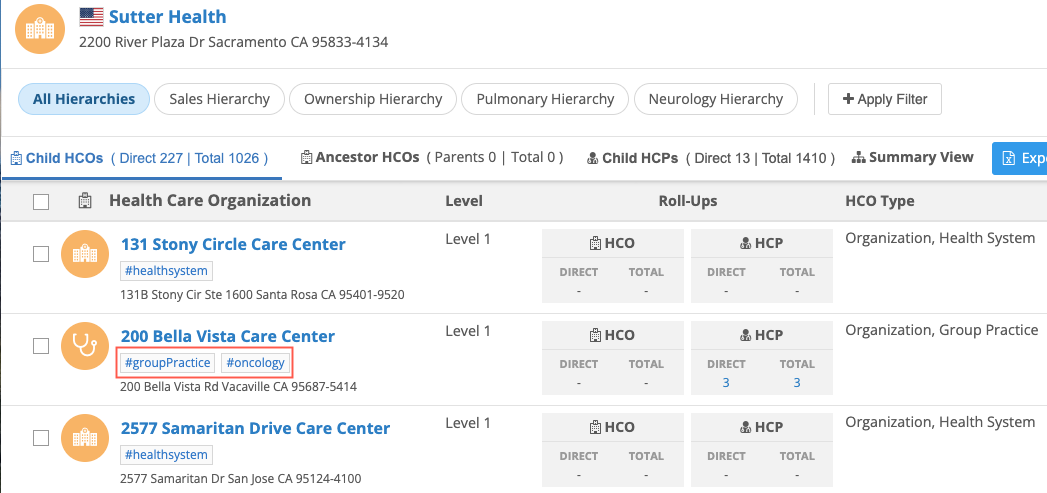The image size is (1047, 493).
Task: Check the select-all checkbox in header
Action: (x=41, y=202)
